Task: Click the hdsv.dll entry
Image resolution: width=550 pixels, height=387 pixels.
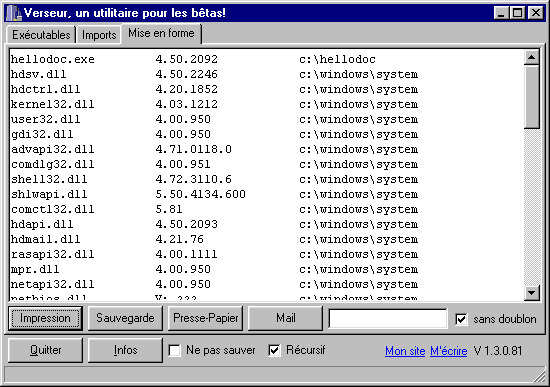Action: [39, 74]
